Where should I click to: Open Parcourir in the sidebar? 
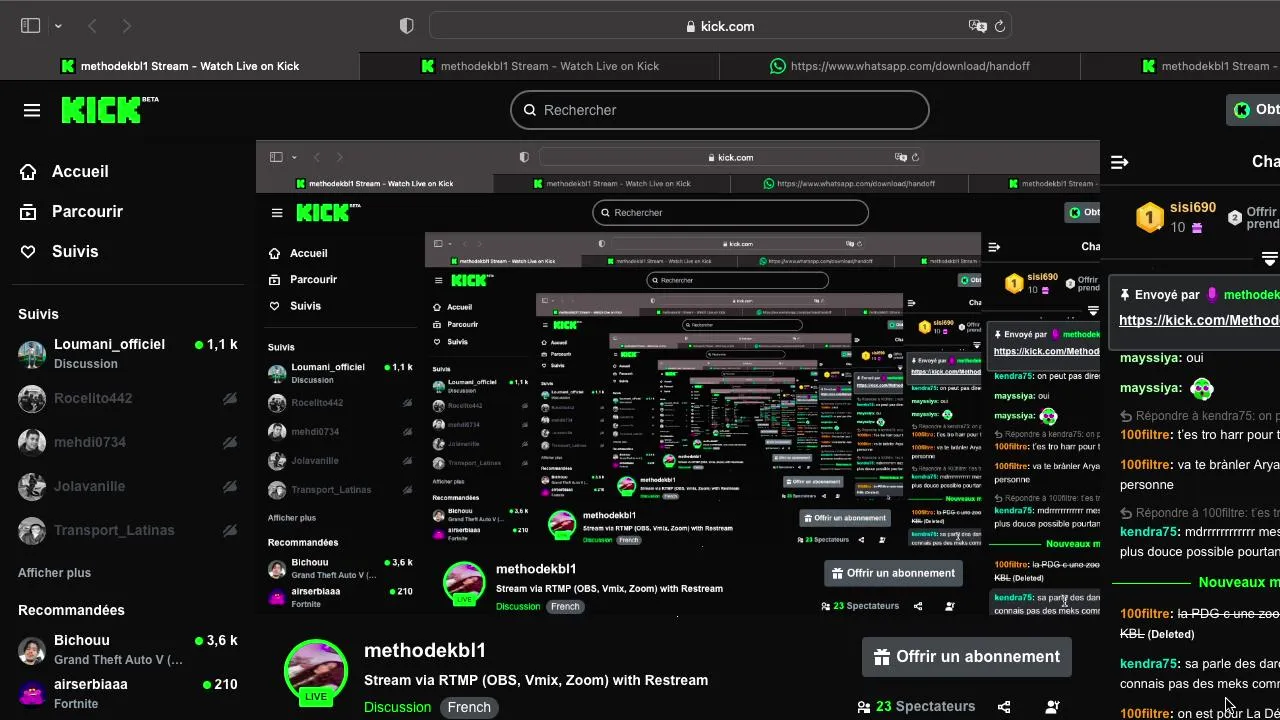71,212
